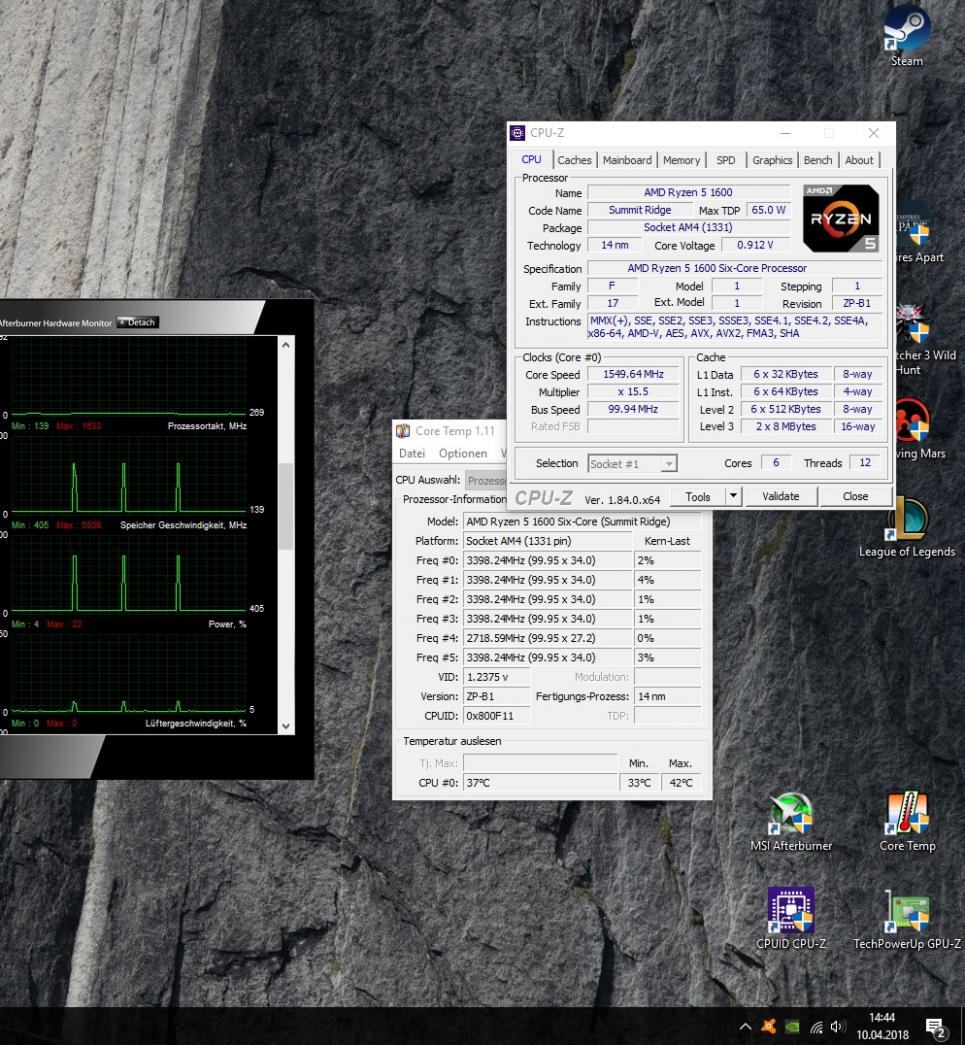This screenshot has height=1045, width=965.
Task: Click the Freq #4 value 2718.59MHz
Action: coord(547,638)
